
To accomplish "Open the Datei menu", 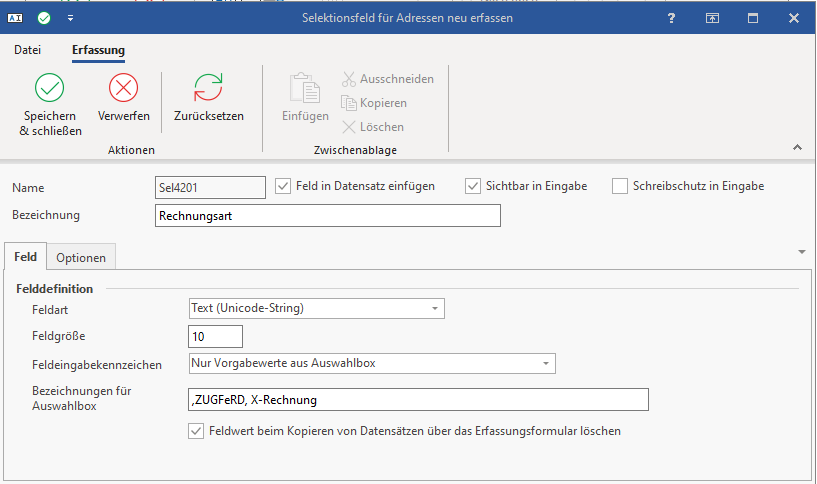I will [28, 50].
